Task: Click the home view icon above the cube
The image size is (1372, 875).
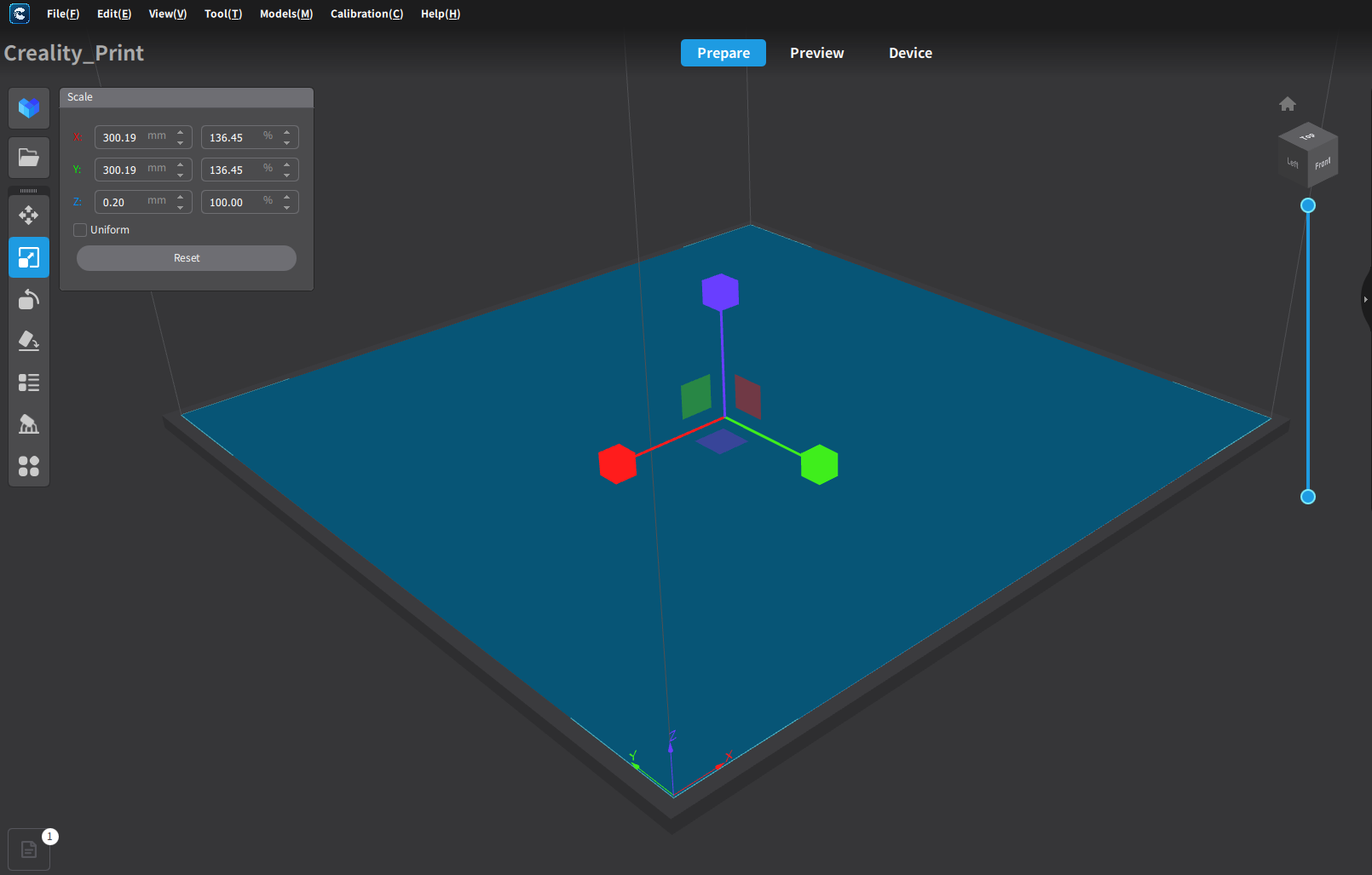Action: tap(1288, 103)
